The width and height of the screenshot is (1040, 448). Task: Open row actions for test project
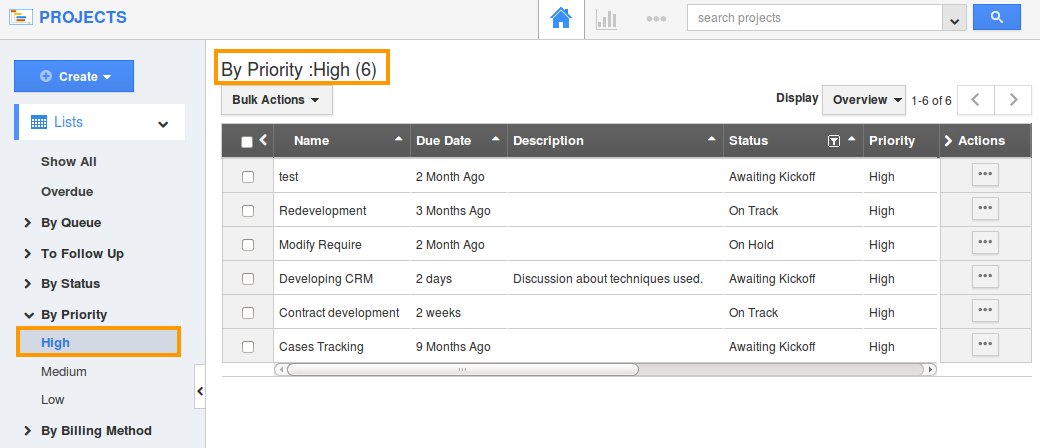point(985,175)
